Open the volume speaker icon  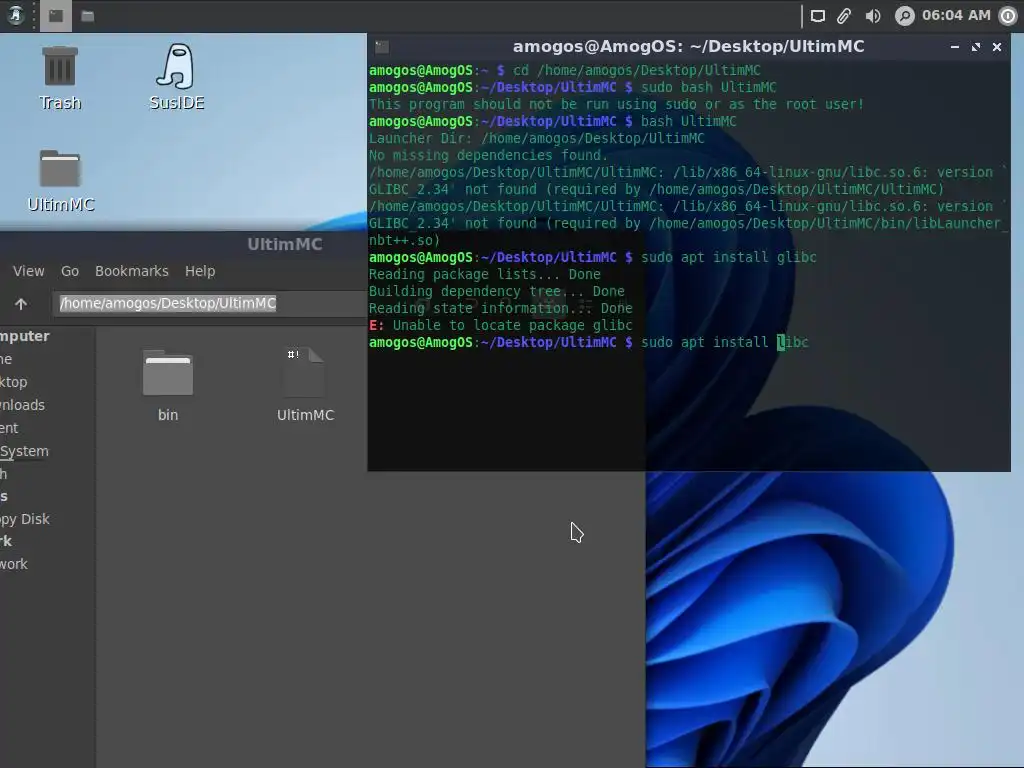pos(873,16)
